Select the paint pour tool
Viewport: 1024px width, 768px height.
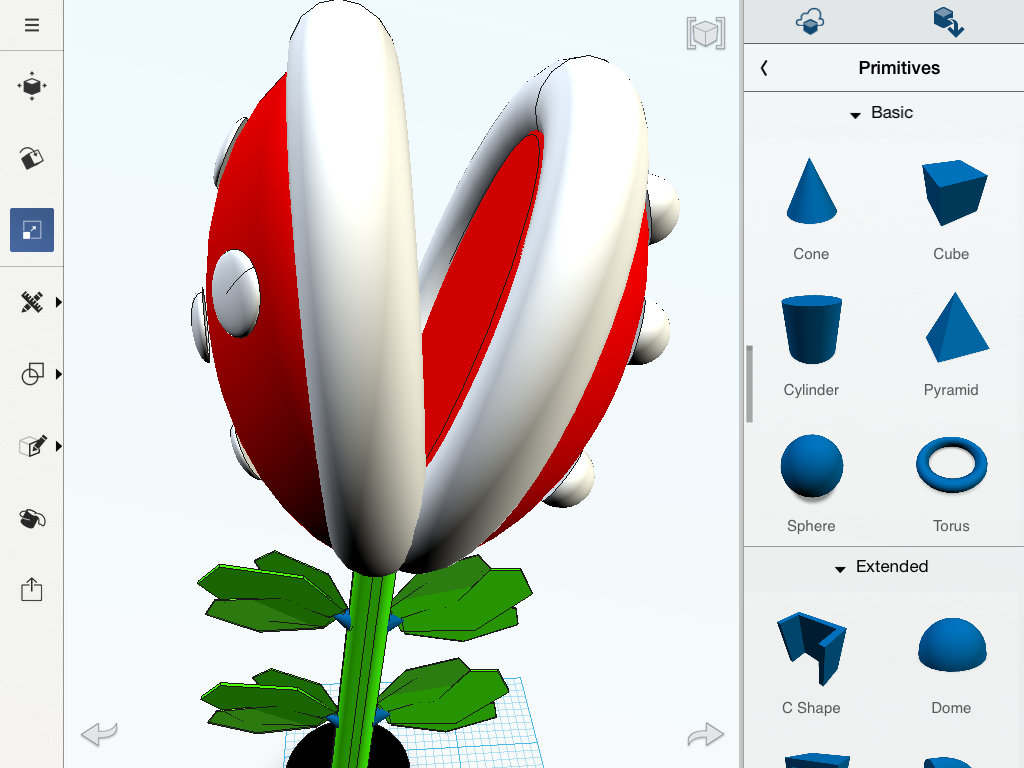(x=31, y=519)
